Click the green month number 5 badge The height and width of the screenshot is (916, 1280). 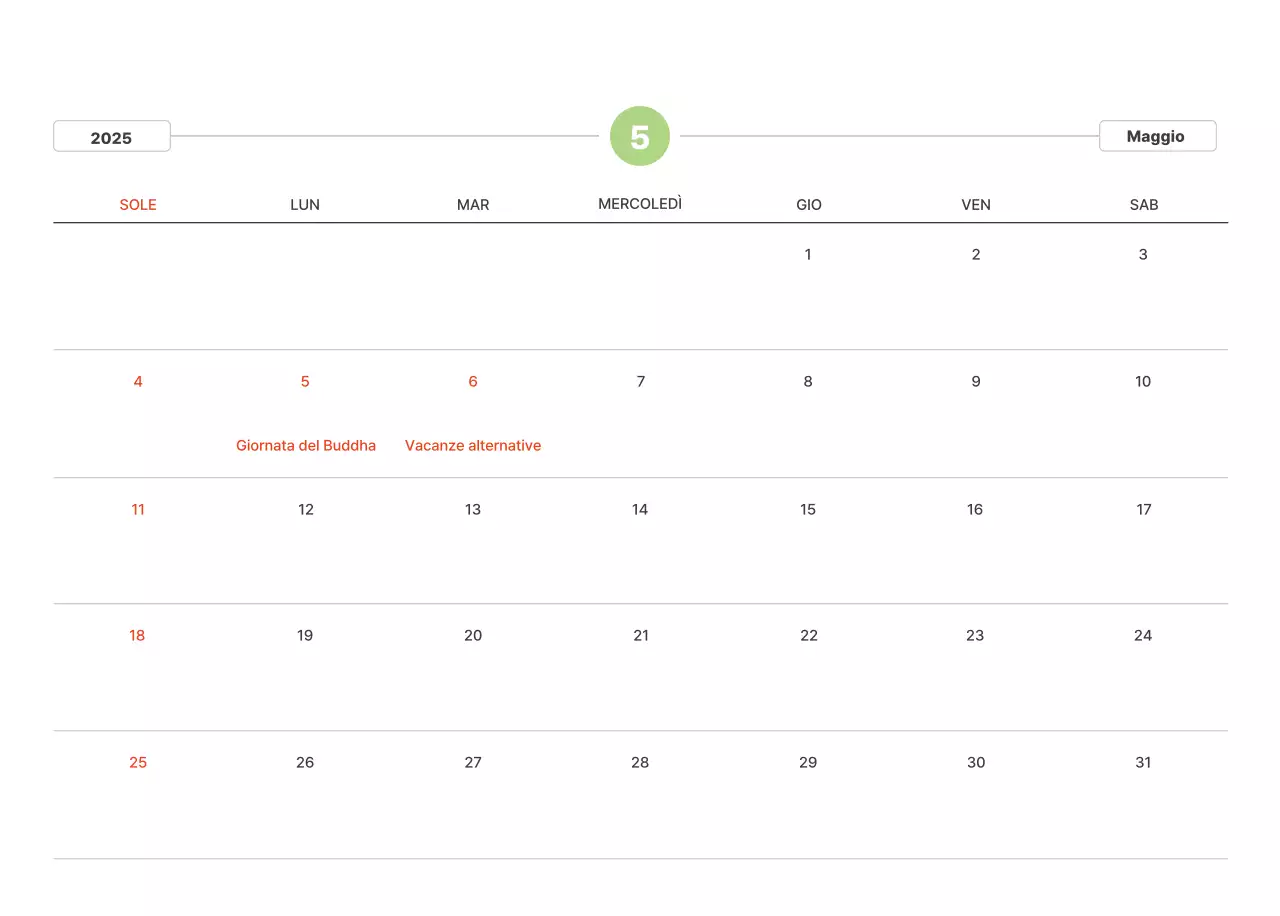coord(640,136)
